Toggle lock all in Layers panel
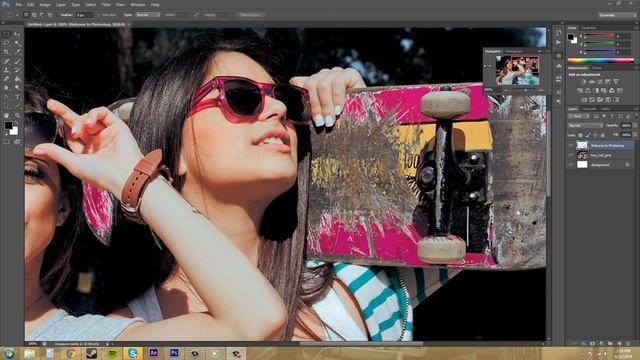Screen dimensions: 640x360 (603, 135)
